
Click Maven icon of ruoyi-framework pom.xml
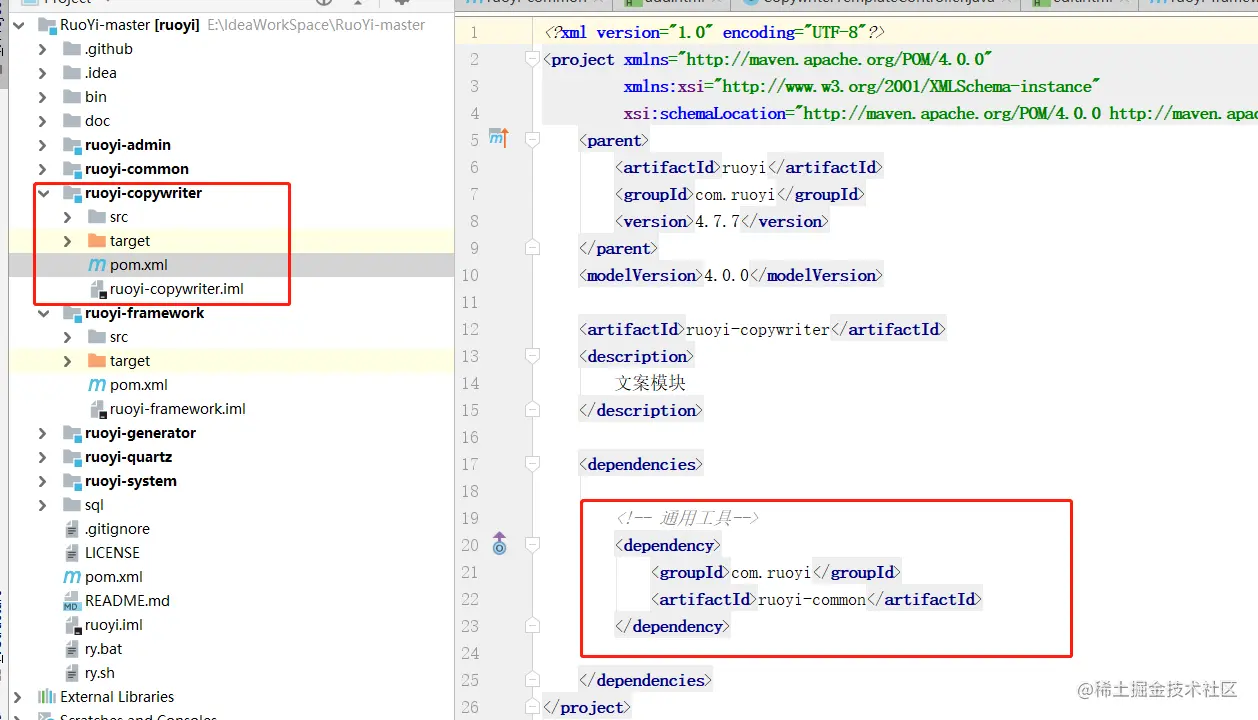click(97, 385)
